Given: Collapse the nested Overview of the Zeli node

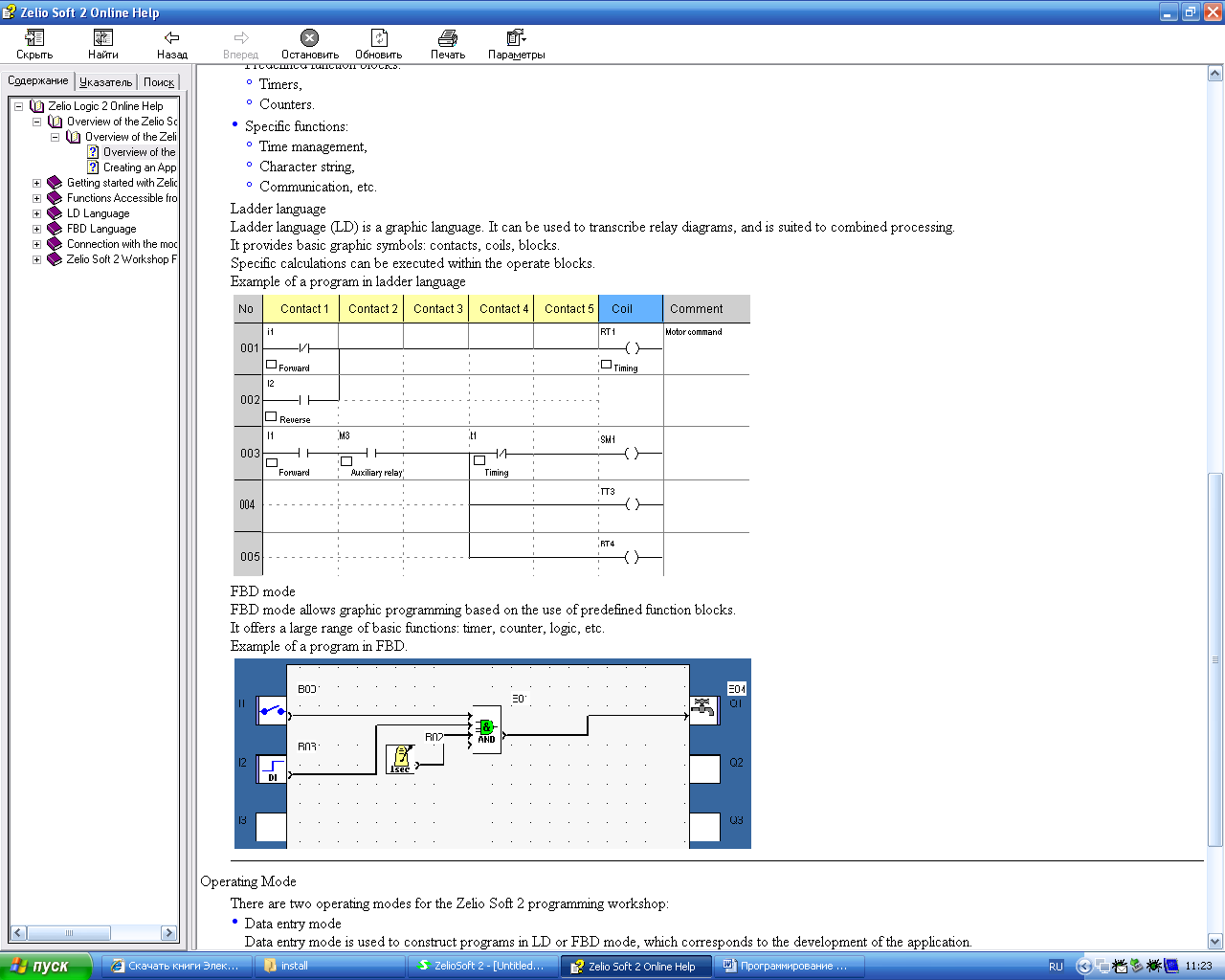Looking at the screenshot, I should (55, 137).
